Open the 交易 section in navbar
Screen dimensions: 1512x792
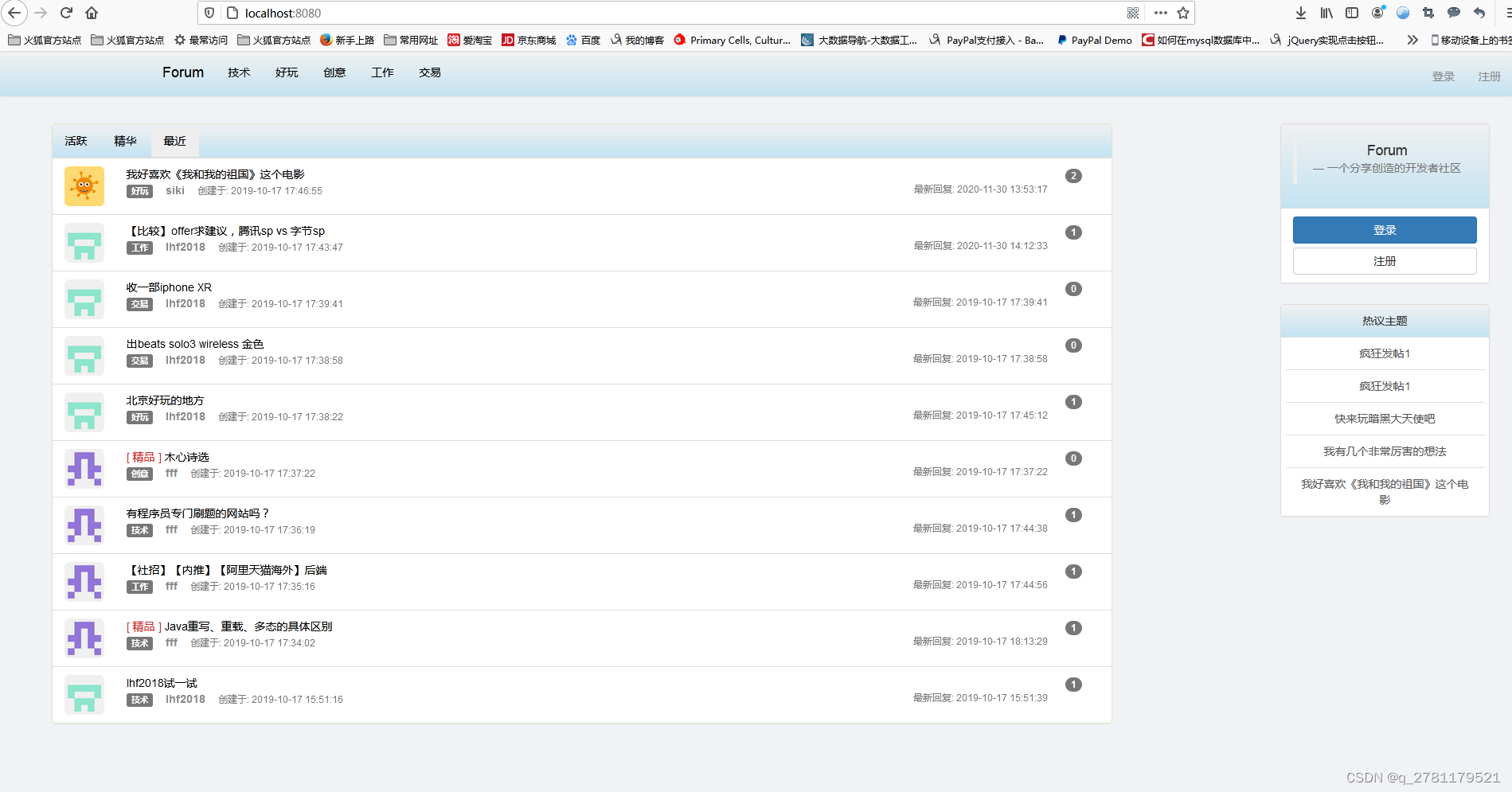coord(430,72)
